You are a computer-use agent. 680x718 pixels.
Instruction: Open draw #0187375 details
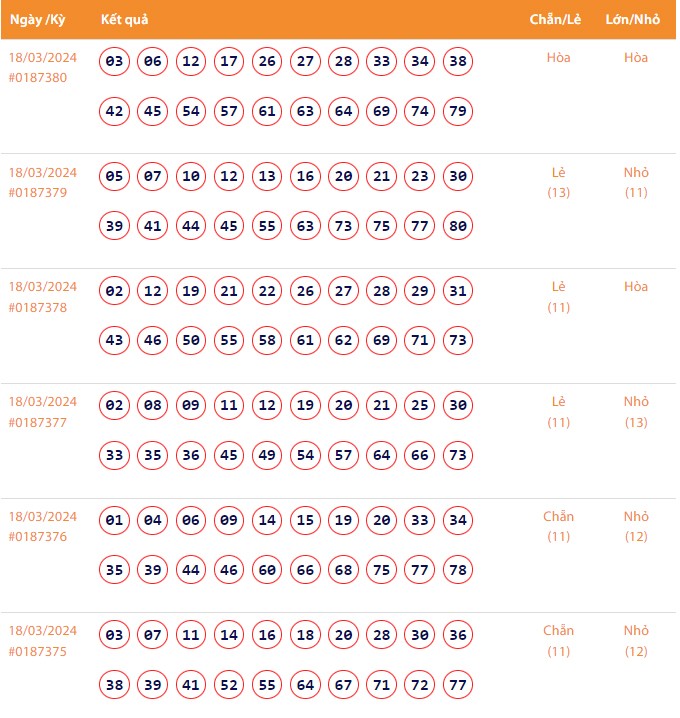(x=38, y=652)
